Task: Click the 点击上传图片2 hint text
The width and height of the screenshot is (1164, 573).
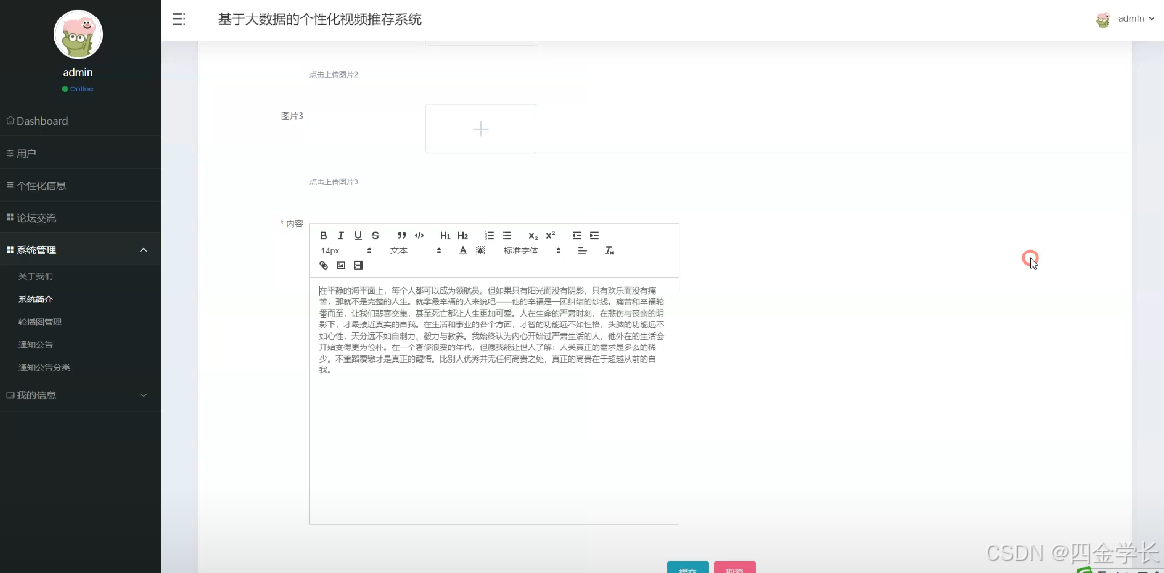Action: click(x=334, y=75)
